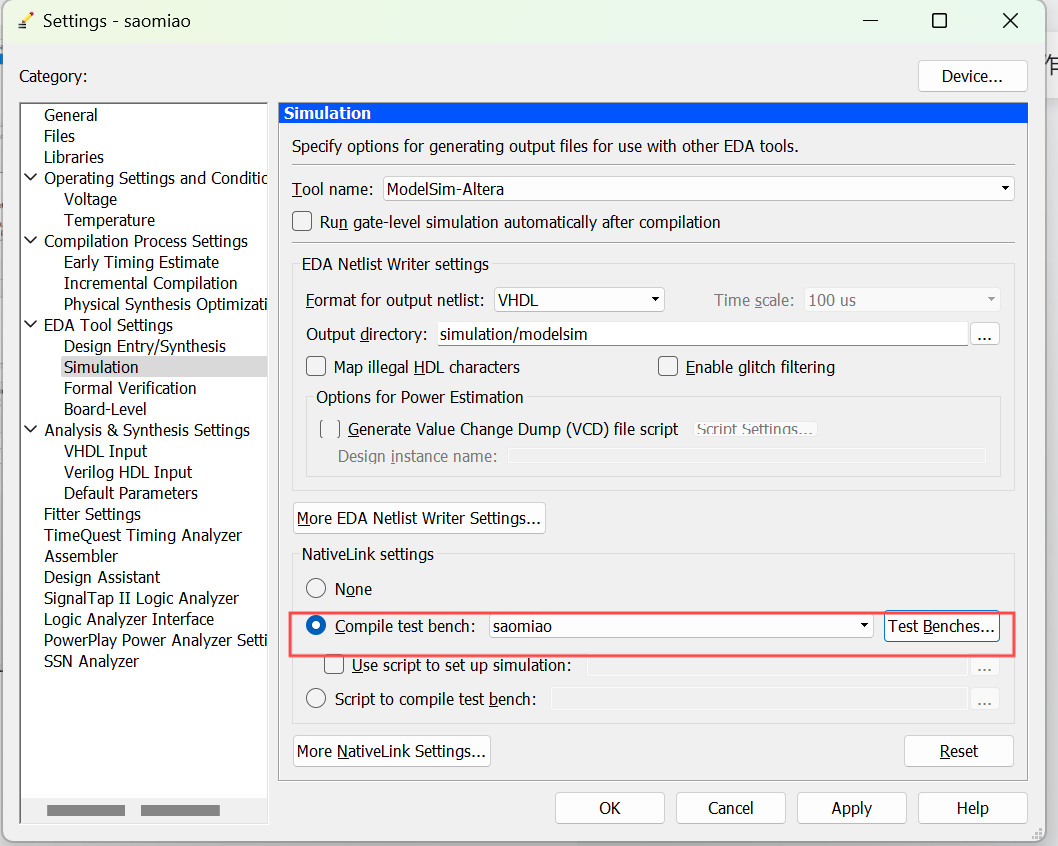Open Voltage settings
The image size is (1058, 846).
pos(90,199)
